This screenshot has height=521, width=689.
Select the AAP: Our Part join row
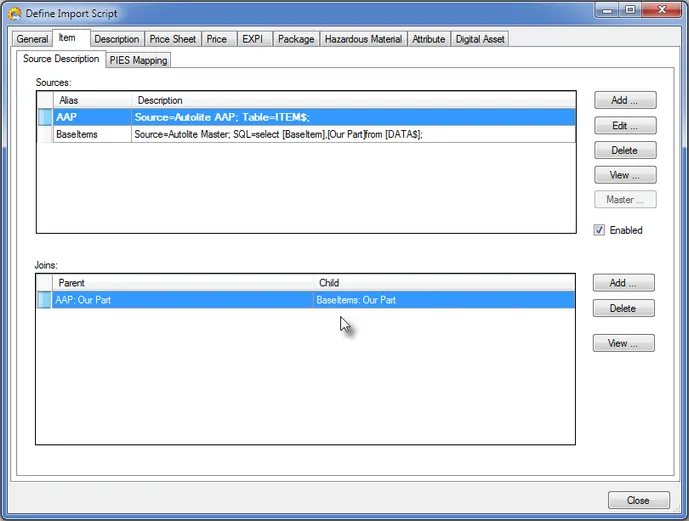[x=175, y=300]
